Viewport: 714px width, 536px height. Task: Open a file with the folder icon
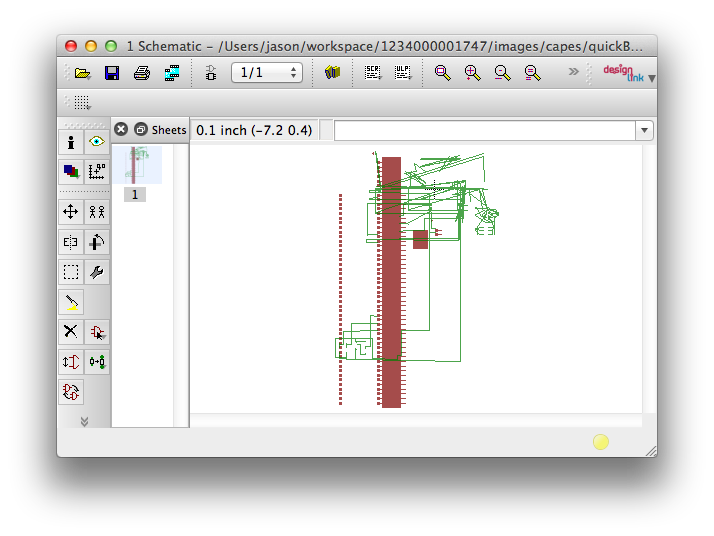click(x=82, y=73)
